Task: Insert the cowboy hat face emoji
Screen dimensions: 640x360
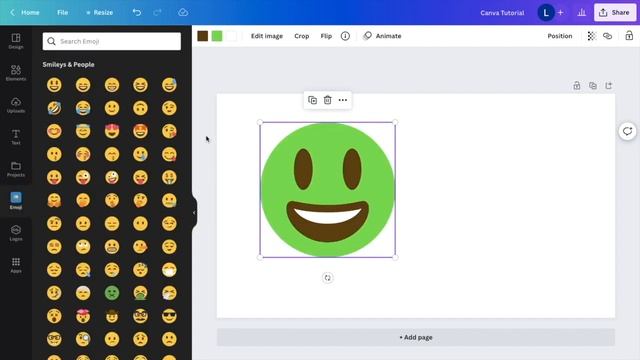Action: point(112,316)
